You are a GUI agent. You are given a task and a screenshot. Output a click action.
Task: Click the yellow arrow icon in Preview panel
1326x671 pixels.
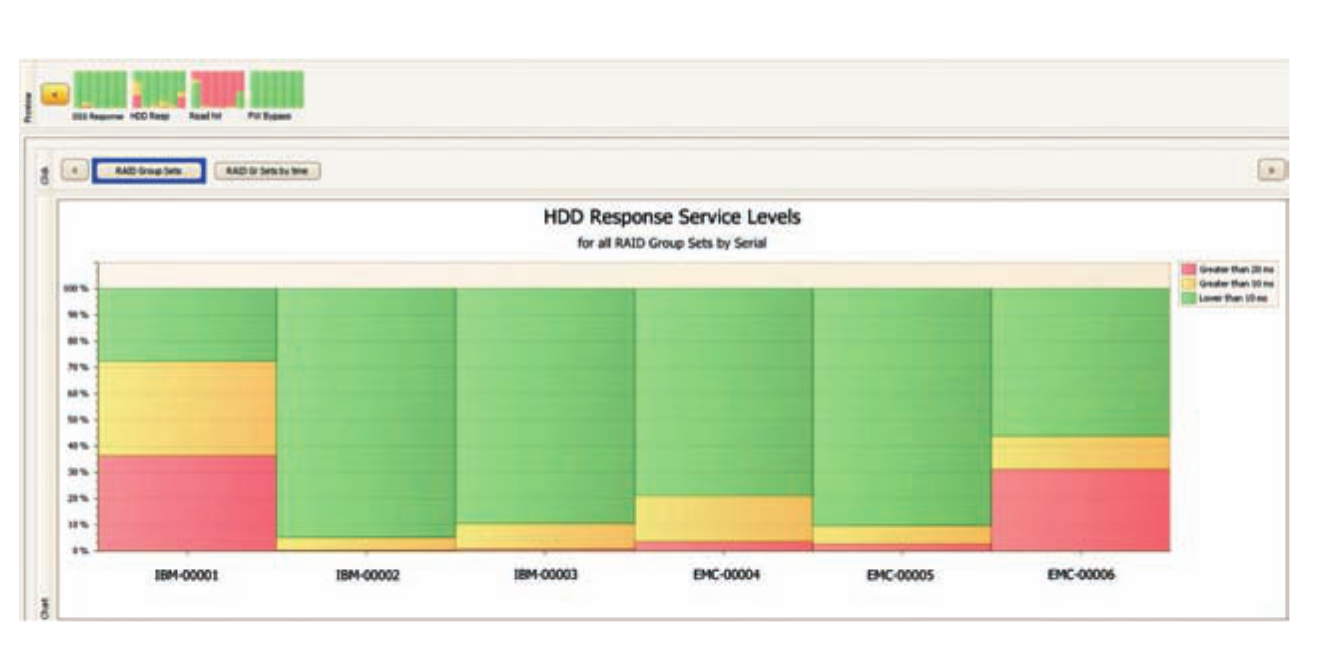coord(55,93)
